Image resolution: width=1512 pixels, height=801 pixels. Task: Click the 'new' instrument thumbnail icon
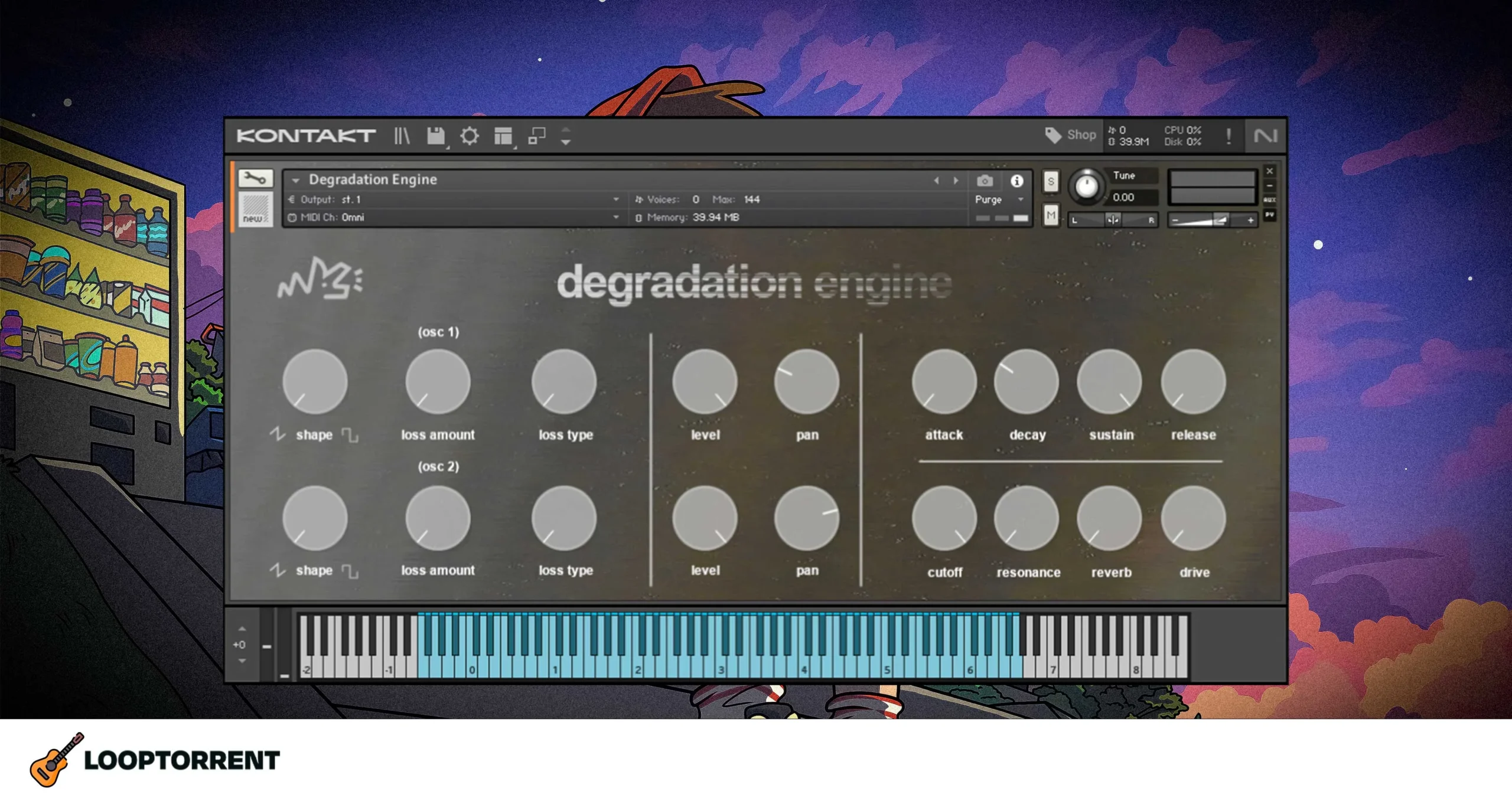[x=255, y=208]
